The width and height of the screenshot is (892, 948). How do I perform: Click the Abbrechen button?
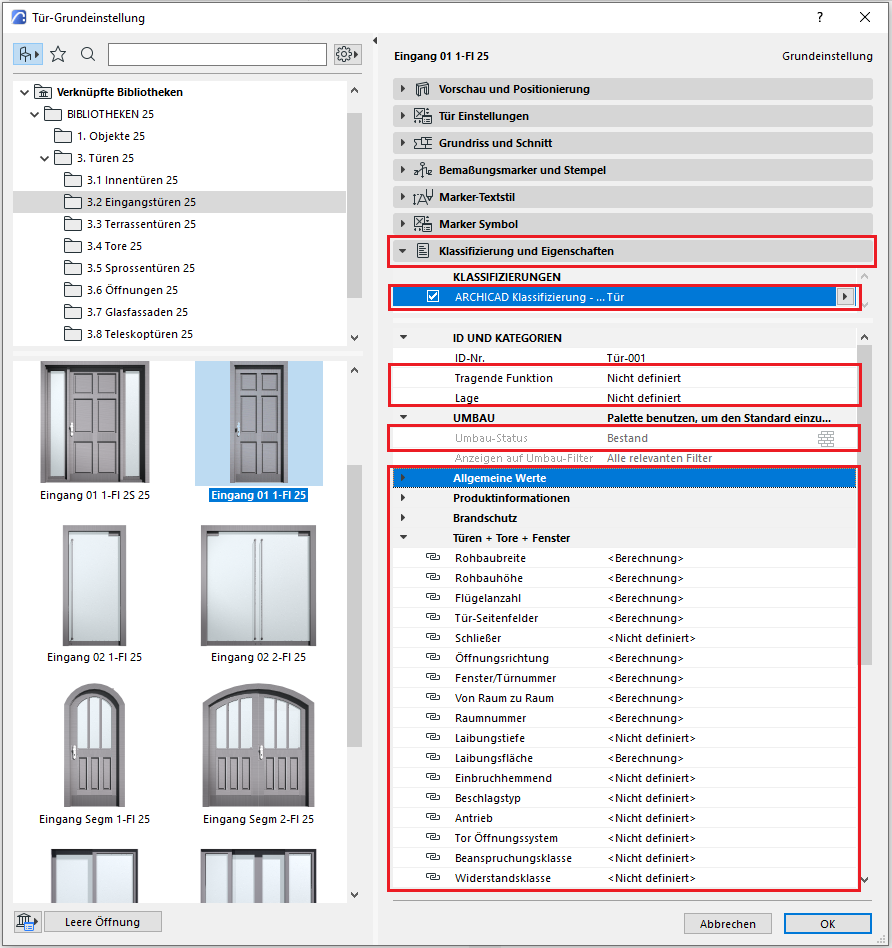click(727, 923)
